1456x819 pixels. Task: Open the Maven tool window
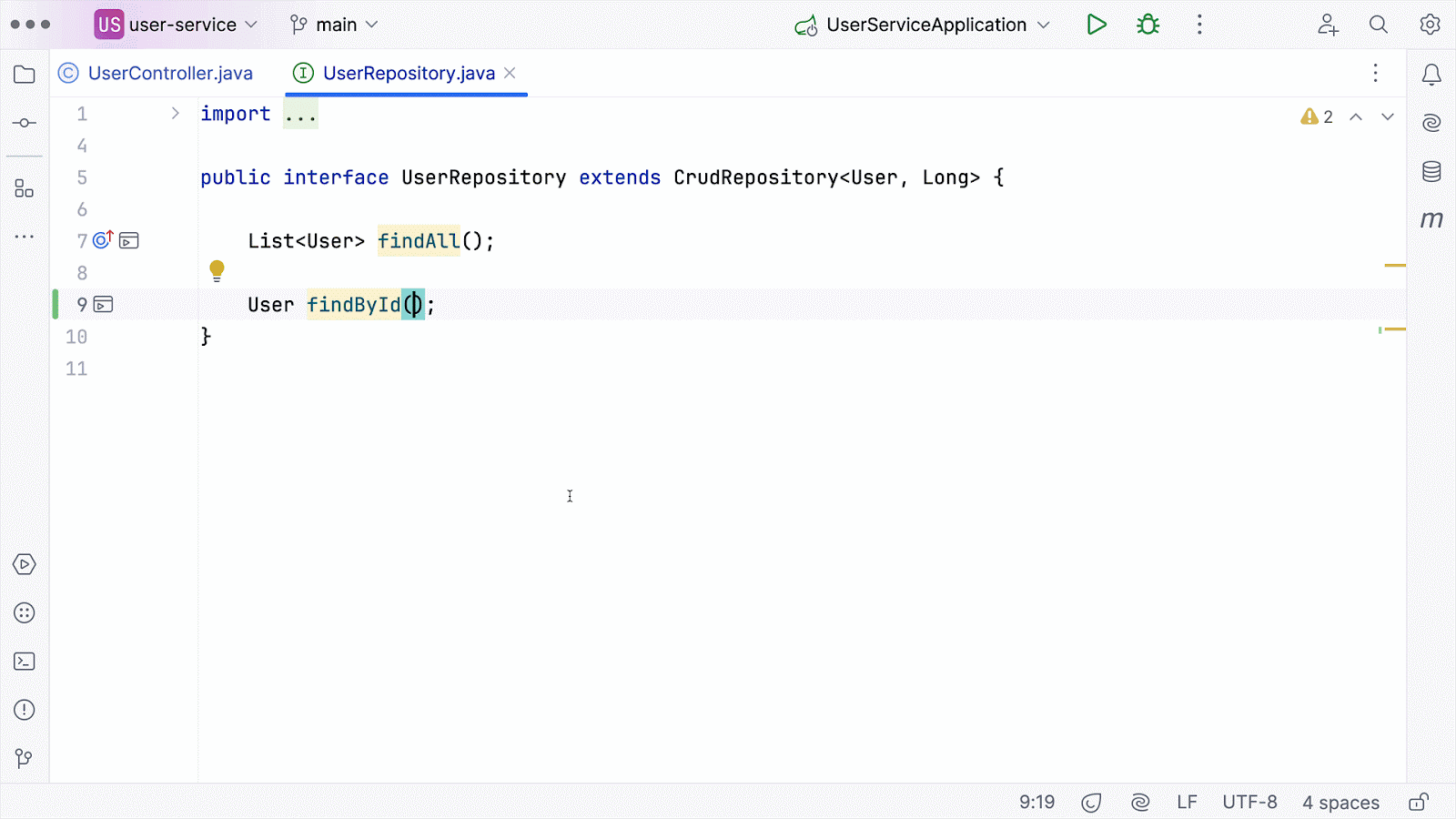(1431, 219)
